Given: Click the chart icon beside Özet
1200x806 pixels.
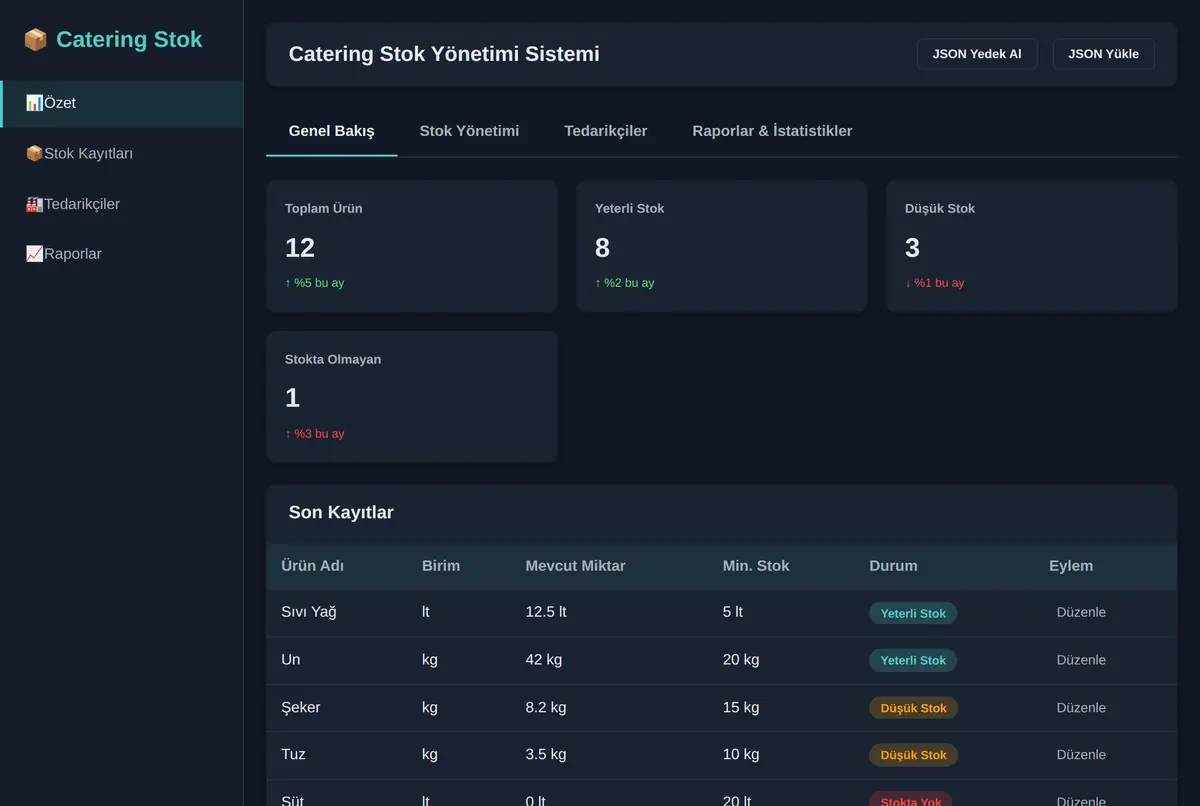Looking at the screenshot, I should click(34, 103).
